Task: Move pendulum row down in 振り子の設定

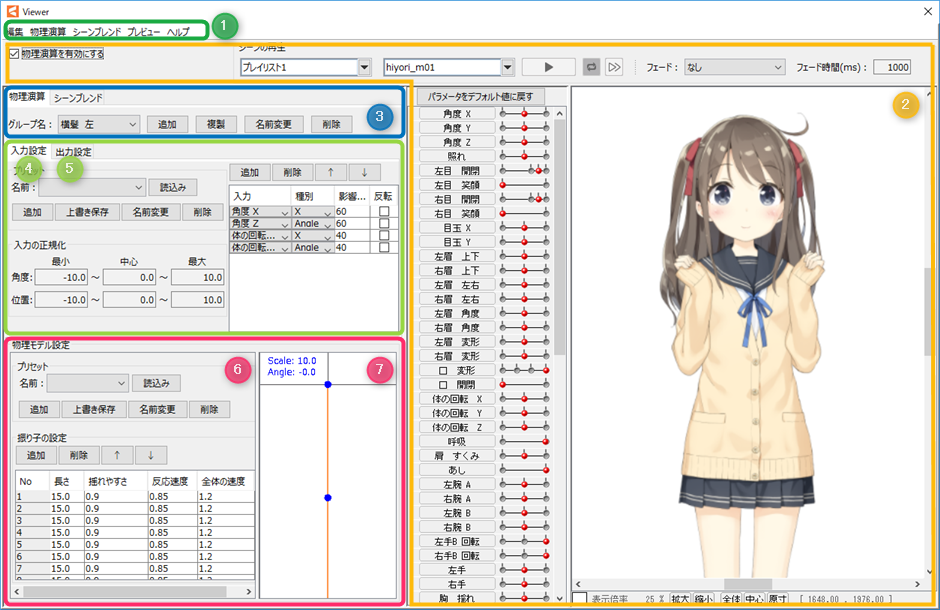Action: (x=150, y=455)
